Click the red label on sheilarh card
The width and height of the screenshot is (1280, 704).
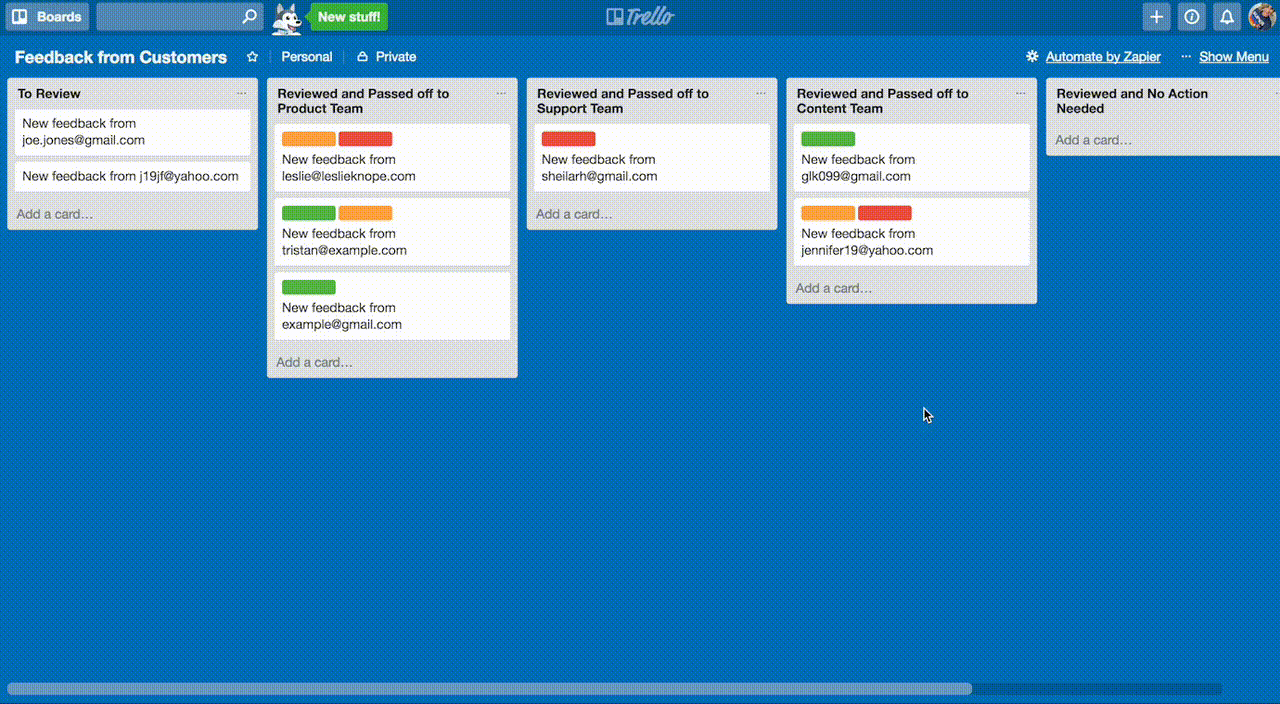[568, 139]
